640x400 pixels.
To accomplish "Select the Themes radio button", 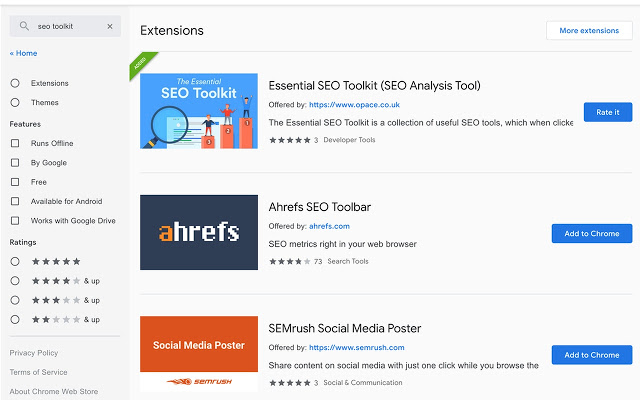I will click(15, 102).
